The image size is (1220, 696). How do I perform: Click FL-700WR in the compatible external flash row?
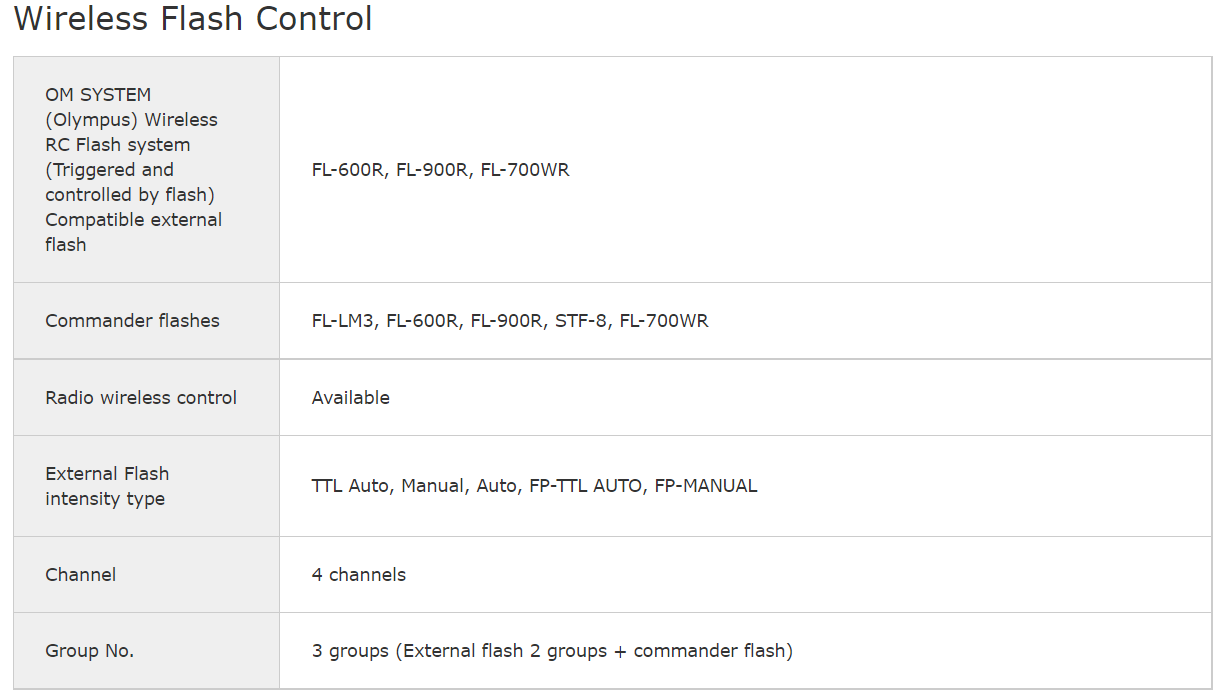[x=525, y=170]
